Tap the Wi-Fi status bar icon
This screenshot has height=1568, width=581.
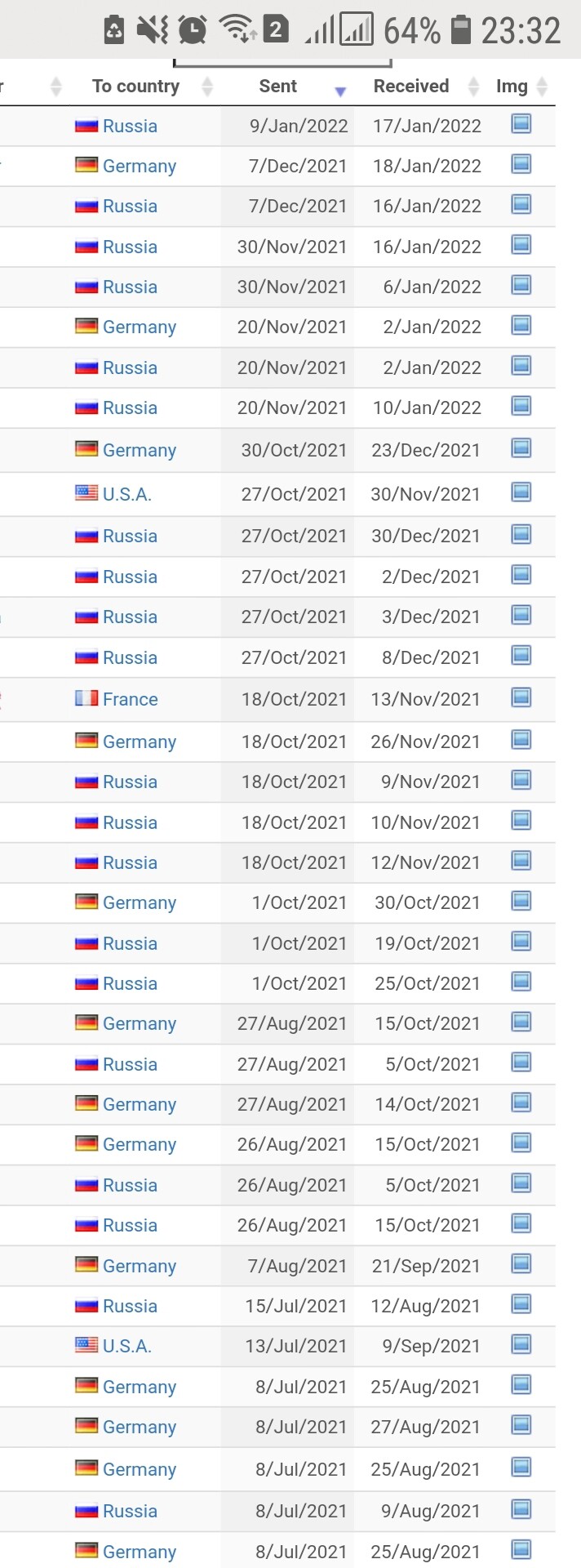coord(237,30)
